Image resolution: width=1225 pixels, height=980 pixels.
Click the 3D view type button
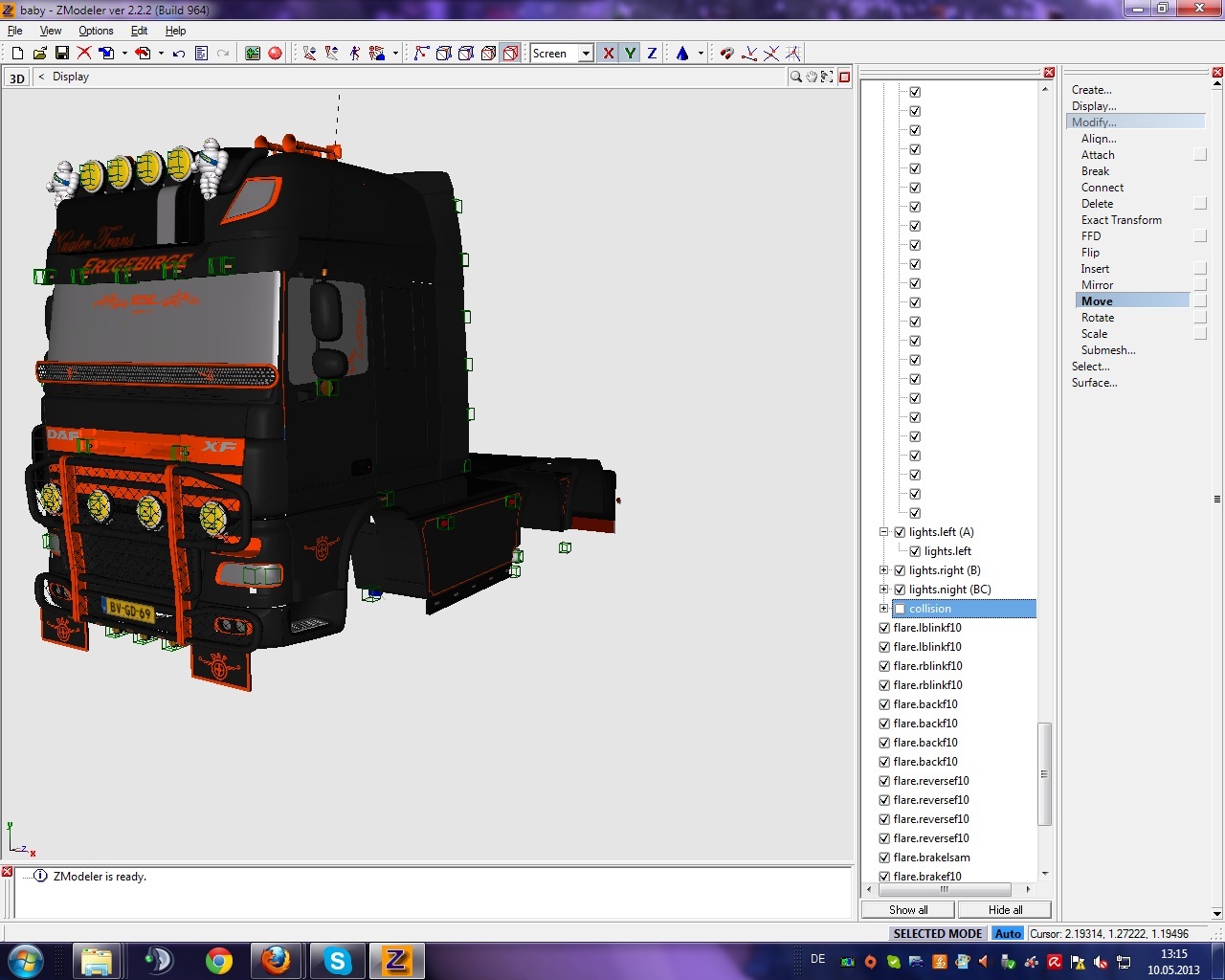[17, 78]
